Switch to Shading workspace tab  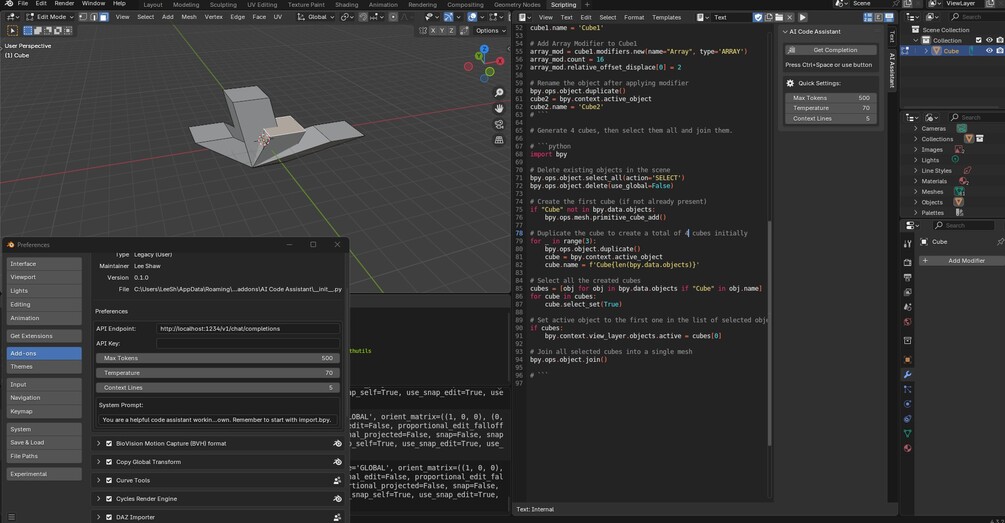click(x=347, y=4)
